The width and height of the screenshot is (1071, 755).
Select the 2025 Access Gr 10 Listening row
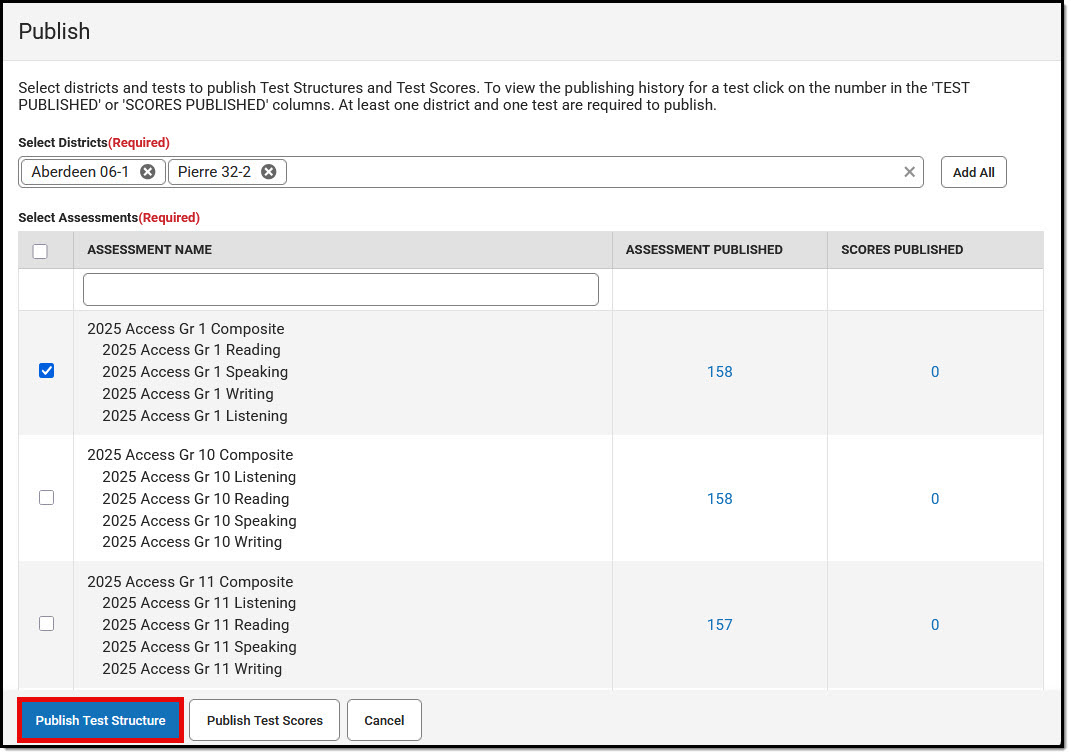199,476
